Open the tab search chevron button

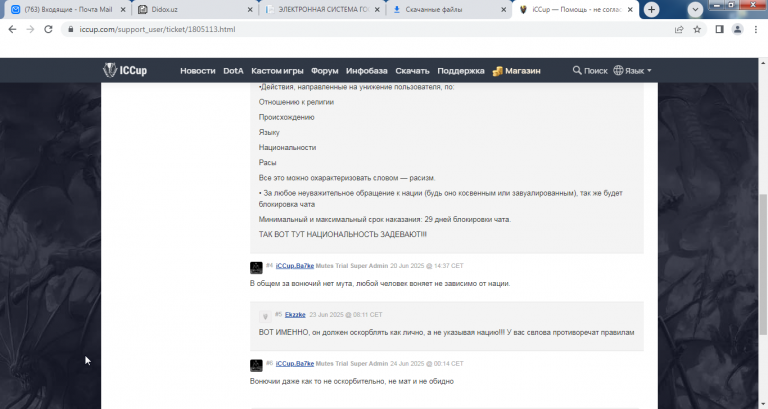click(x=695, y=9)
